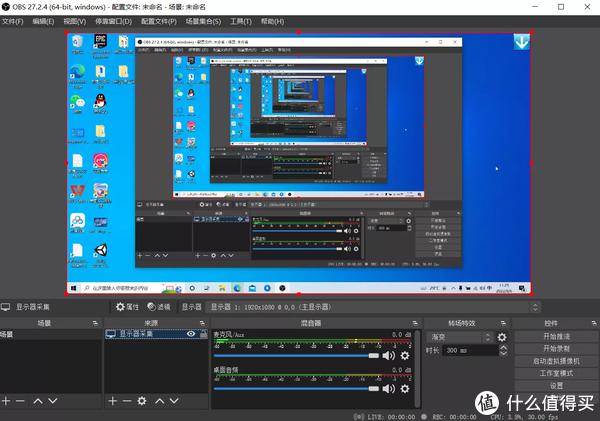This screenshot has height=421, width=600.
Task: Click 开始录制 to start recording
Action: click(x=556, y=349)
